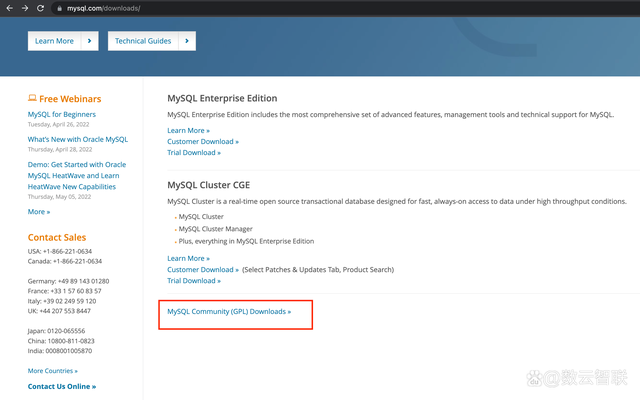Click the arrow beside Technical Guides button
This screenshot has height=400, width=640.
(188, 41)
